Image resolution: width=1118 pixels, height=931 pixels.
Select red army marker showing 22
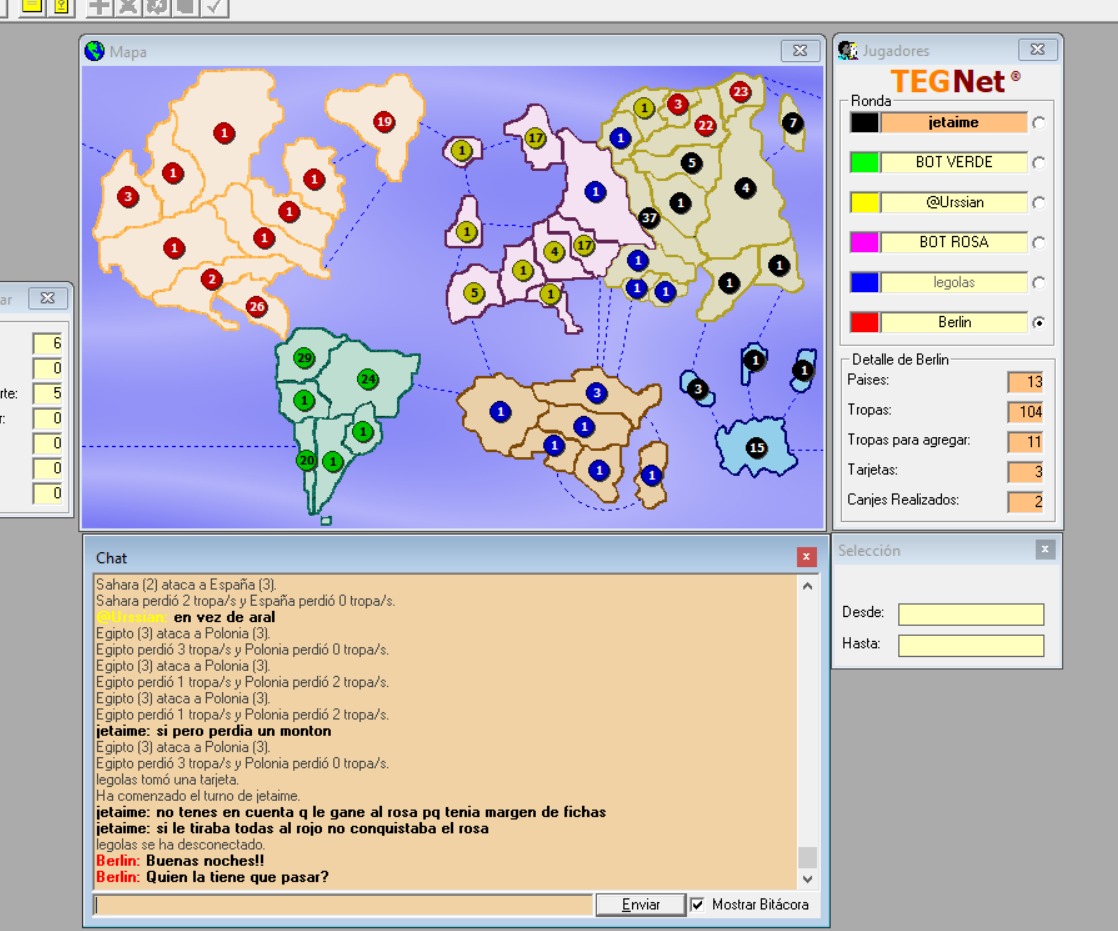click(x=705, y=125)
